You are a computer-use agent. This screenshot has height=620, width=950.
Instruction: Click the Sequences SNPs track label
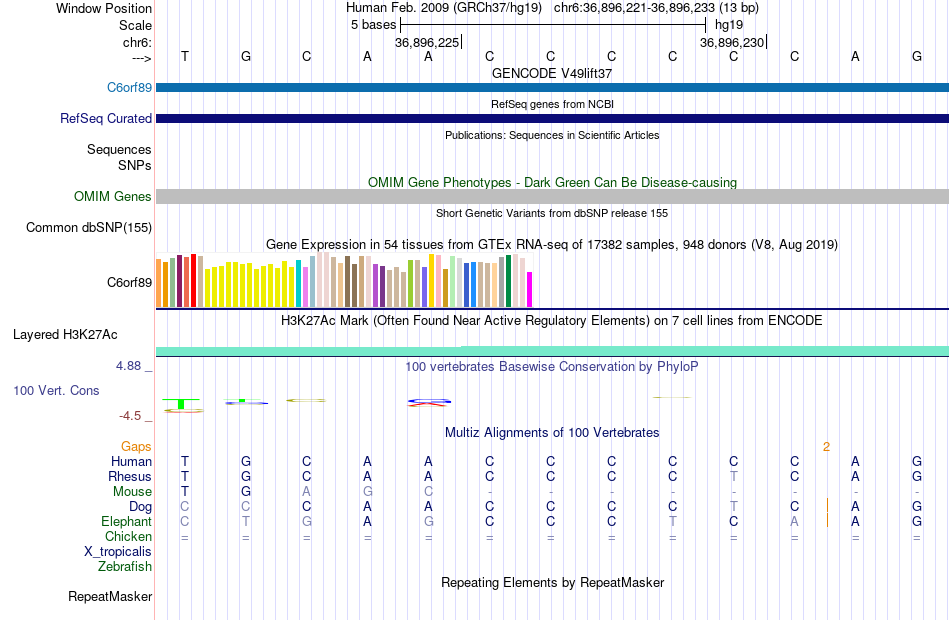click(119, 157)
